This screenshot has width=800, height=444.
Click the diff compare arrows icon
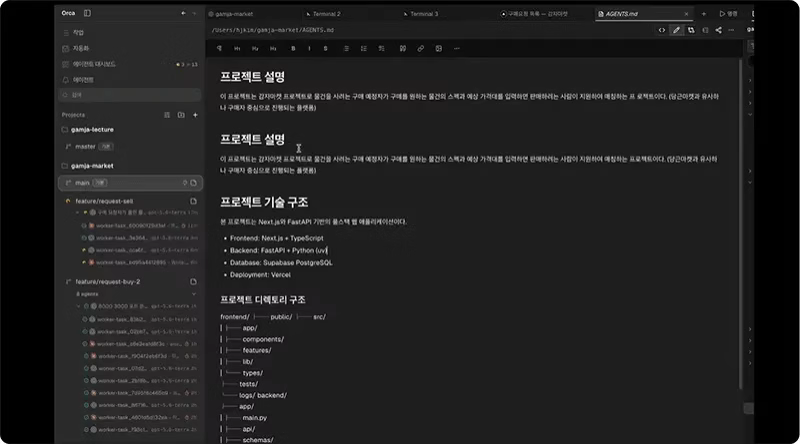[691, 30]
